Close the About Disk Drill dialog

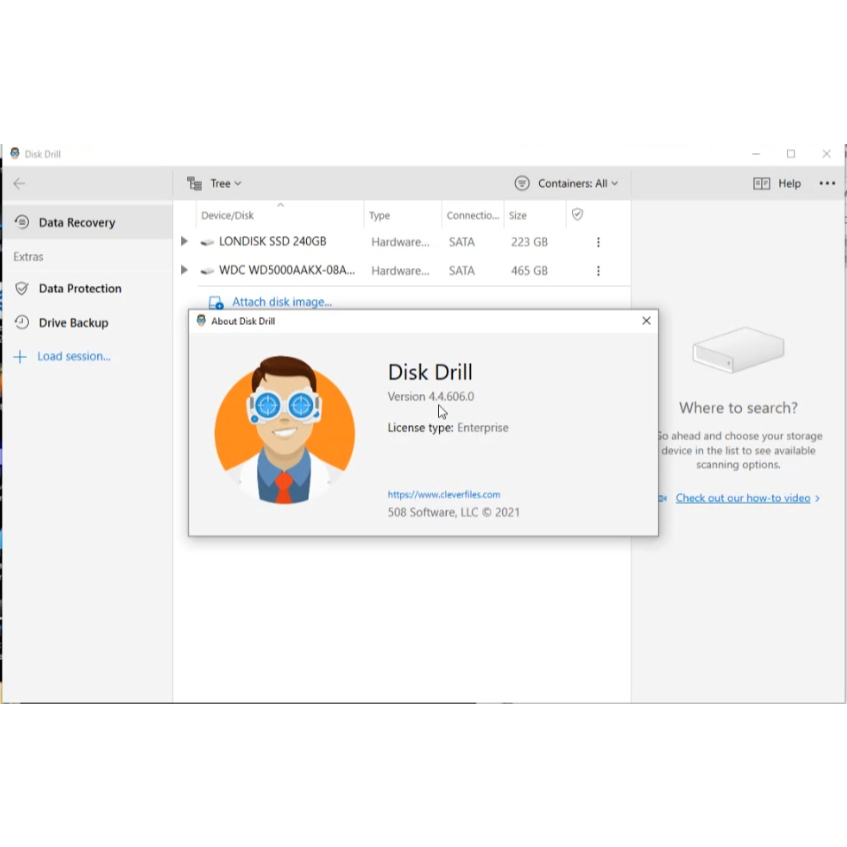pyautogui.click(x=646, y=321)
